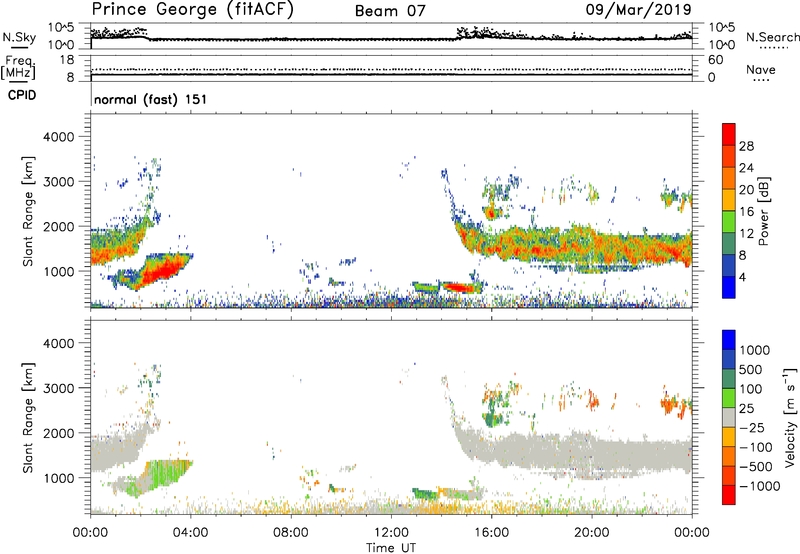Click '1000' on the velocity scale
This screenshot has width=800, height=554.
pyautogui.click(x=755, y=350)
